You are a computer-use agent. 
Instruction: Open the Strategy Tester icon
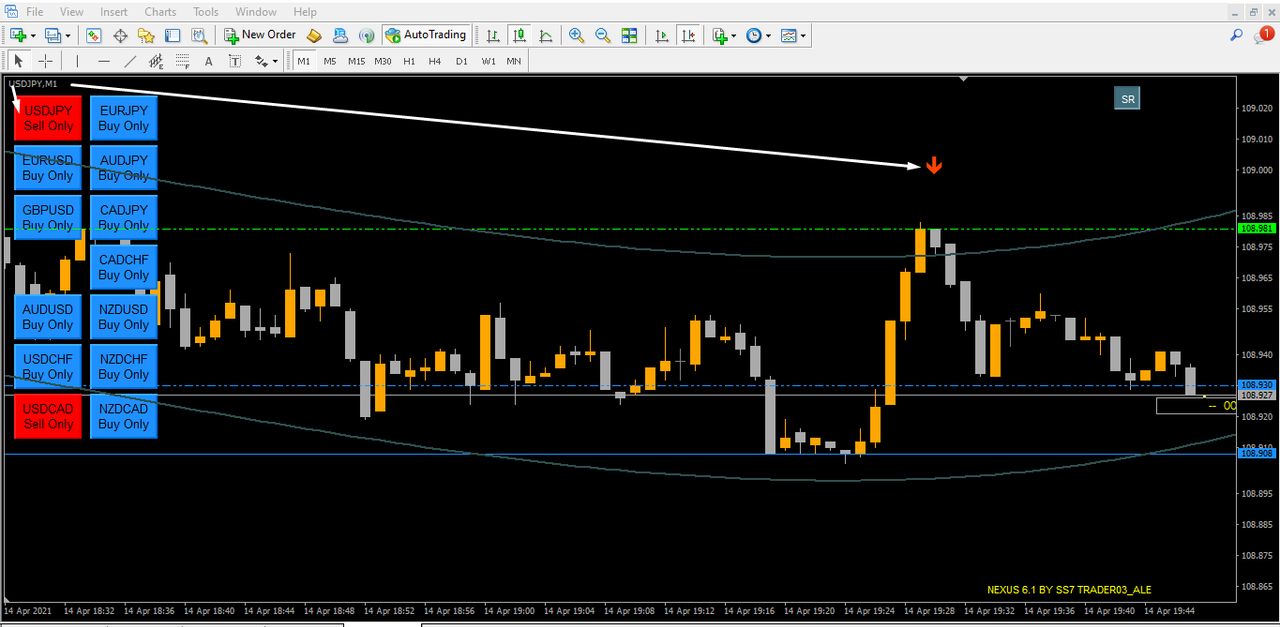[x=199, y=35]
